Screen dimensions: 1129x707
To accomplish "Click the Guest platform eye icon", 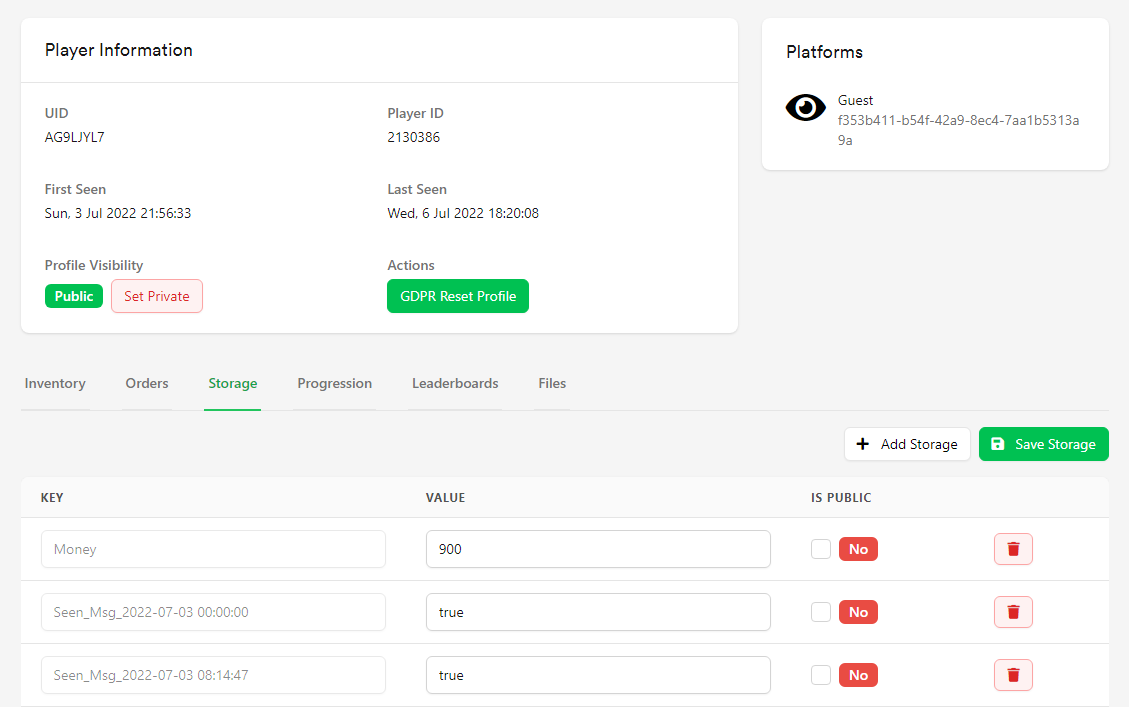I will click(x=805, y=108).
